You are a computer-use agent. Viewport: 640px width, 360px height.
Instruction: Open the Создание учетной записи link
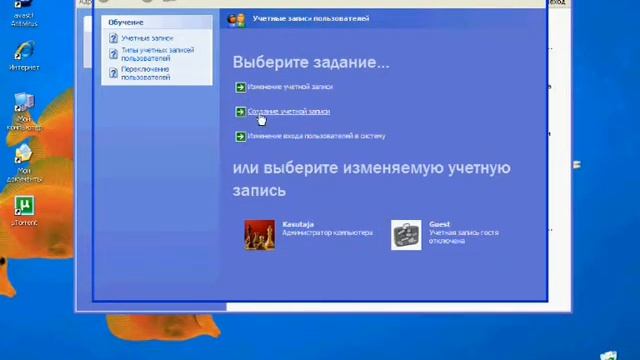(289, 111)
